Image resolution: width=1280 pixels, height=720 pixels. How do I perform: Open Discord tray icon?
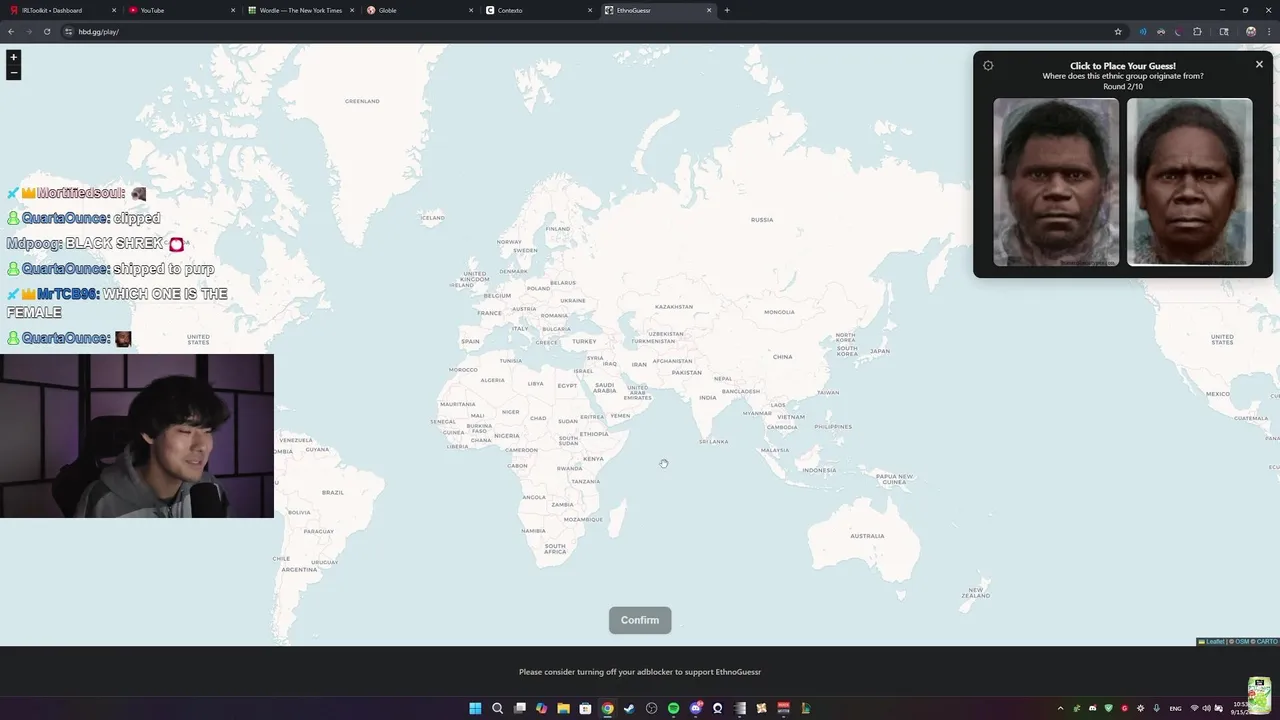tap(1093, 708)
